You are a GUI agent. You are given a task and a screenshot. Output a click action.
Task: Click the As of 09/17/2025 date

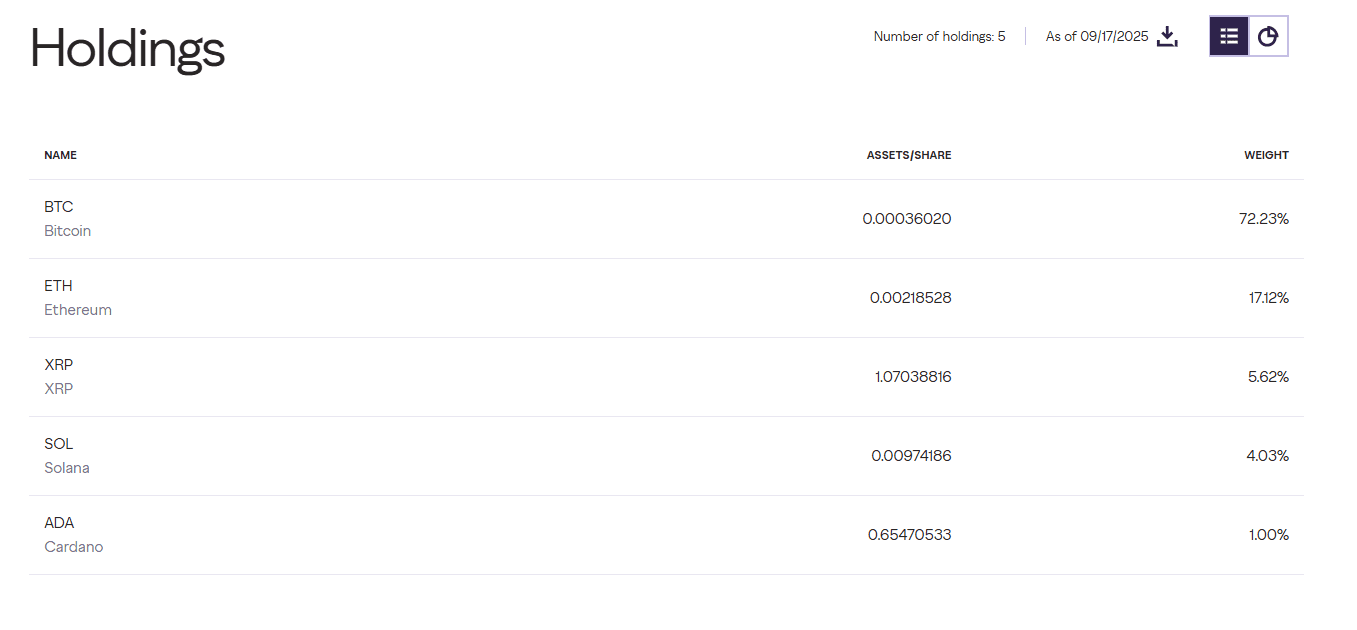point(1096,35)
